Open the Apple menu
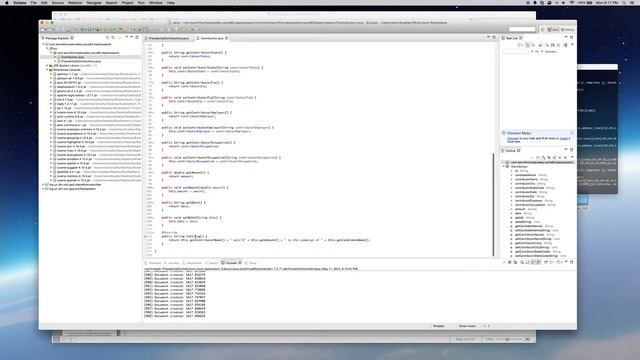The height and width of the screenshot is (360, 640). tap(7, 3)
